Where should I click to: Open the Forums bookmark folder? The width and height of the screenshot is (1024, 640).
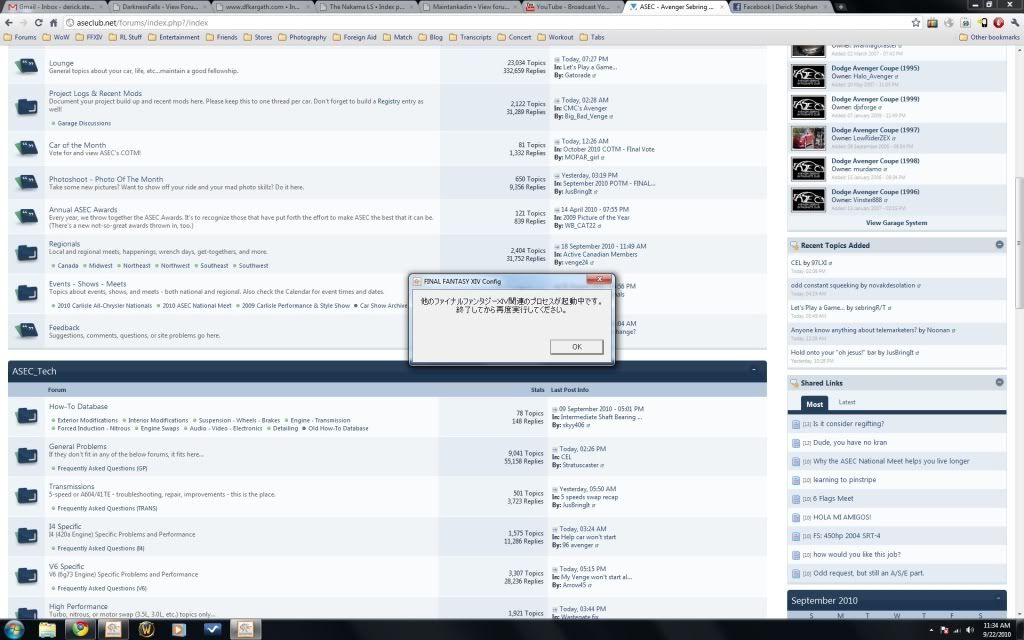point(20,37)
